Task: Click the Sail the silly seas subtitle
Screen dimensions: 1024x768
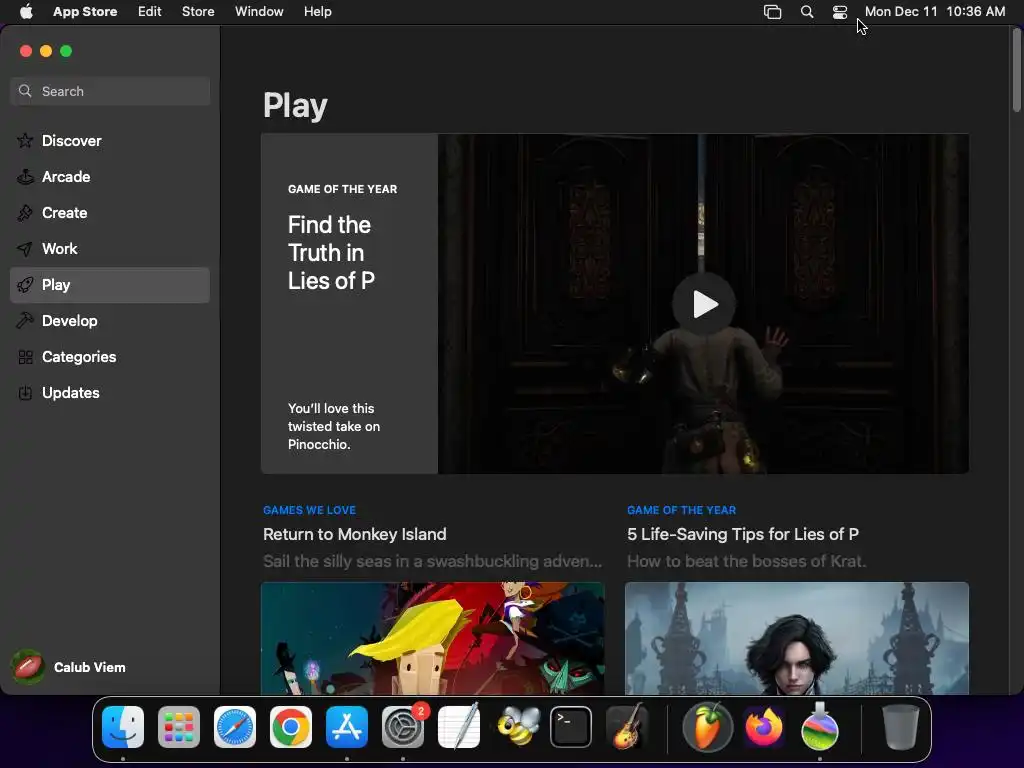Action: (x=432, y=561)
